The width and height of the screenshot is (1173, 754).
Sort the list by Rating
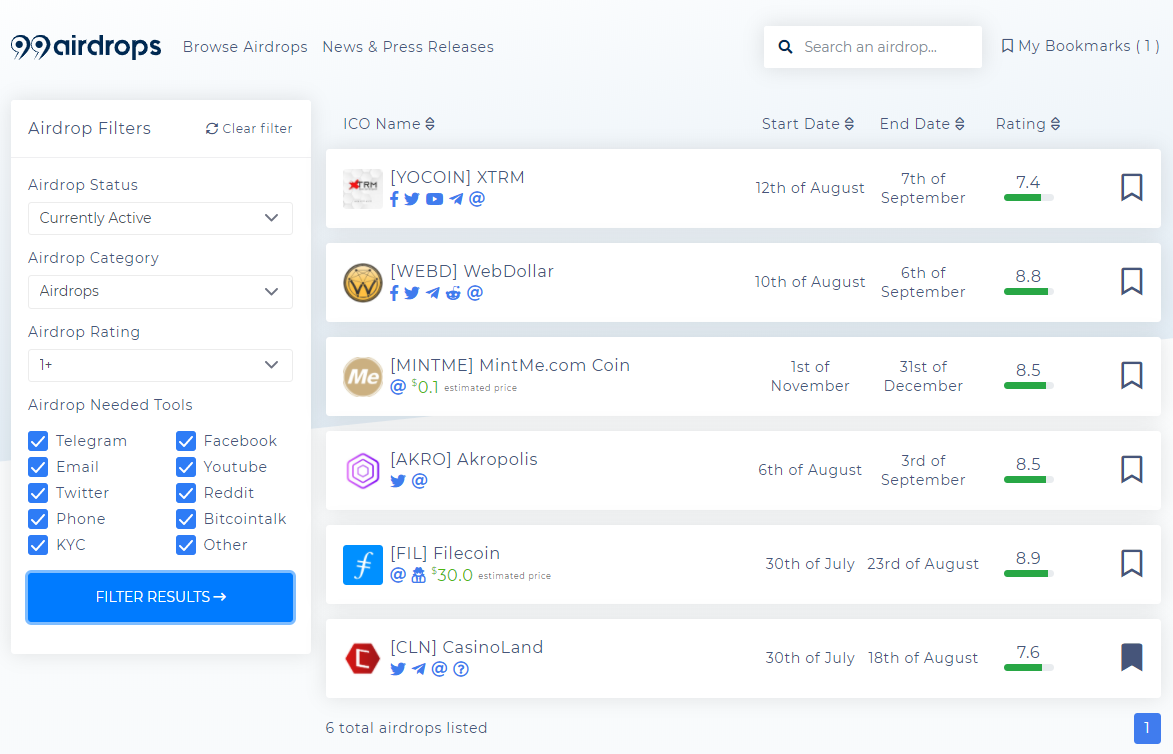tap(1028, 124)
